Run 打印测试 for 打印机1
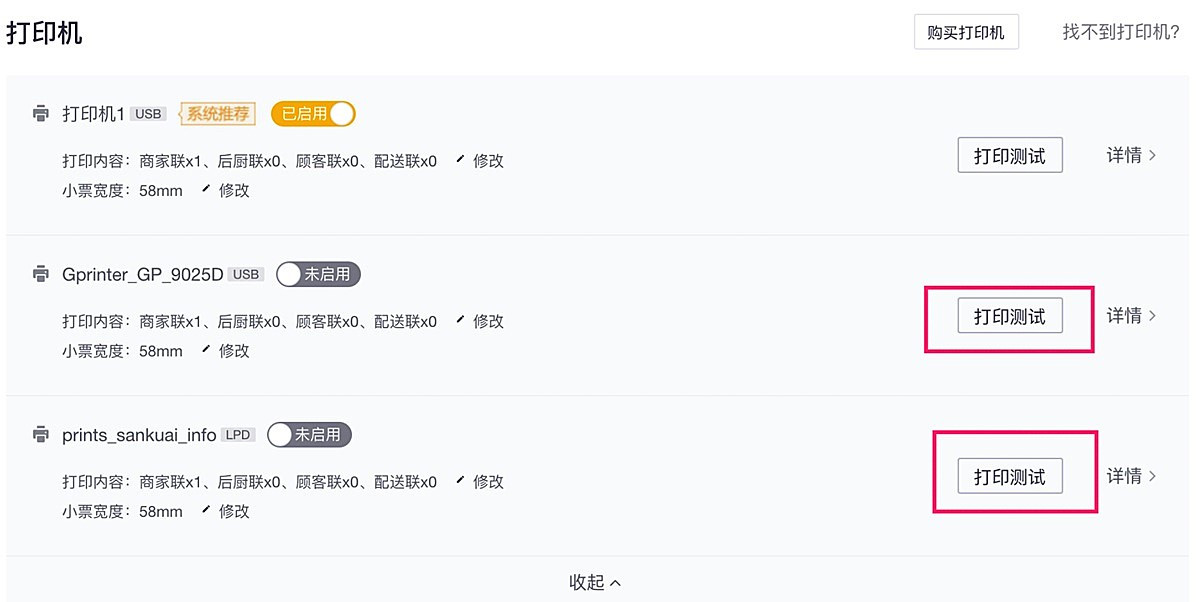1200x602 pixels. 1009,156
